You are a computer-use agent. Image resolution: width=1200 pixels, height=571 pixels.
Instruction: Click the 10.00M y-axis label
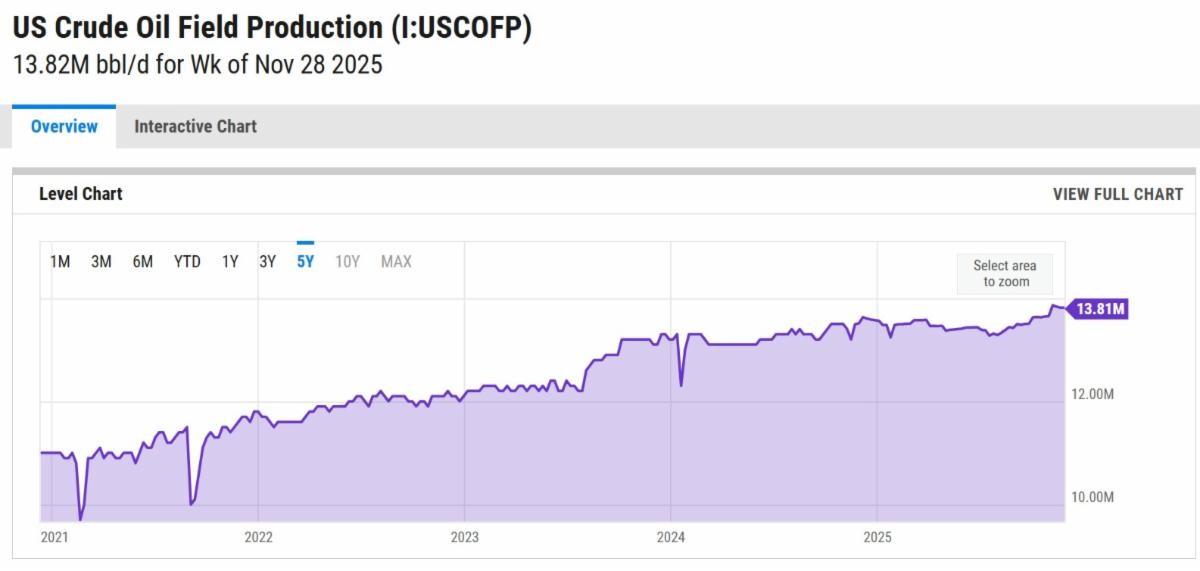(1093, 497)
